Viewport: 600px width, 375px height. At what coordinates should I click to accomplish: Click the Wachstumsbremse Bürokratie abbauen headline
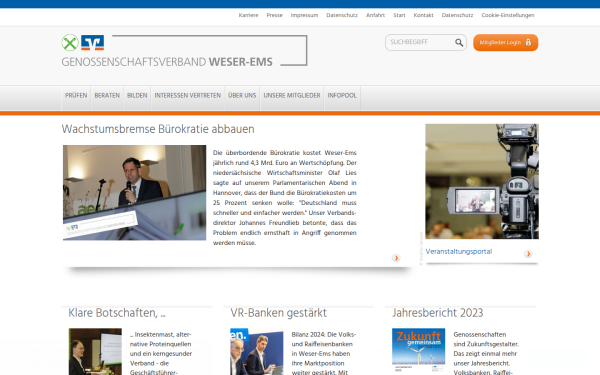[158, 129]
